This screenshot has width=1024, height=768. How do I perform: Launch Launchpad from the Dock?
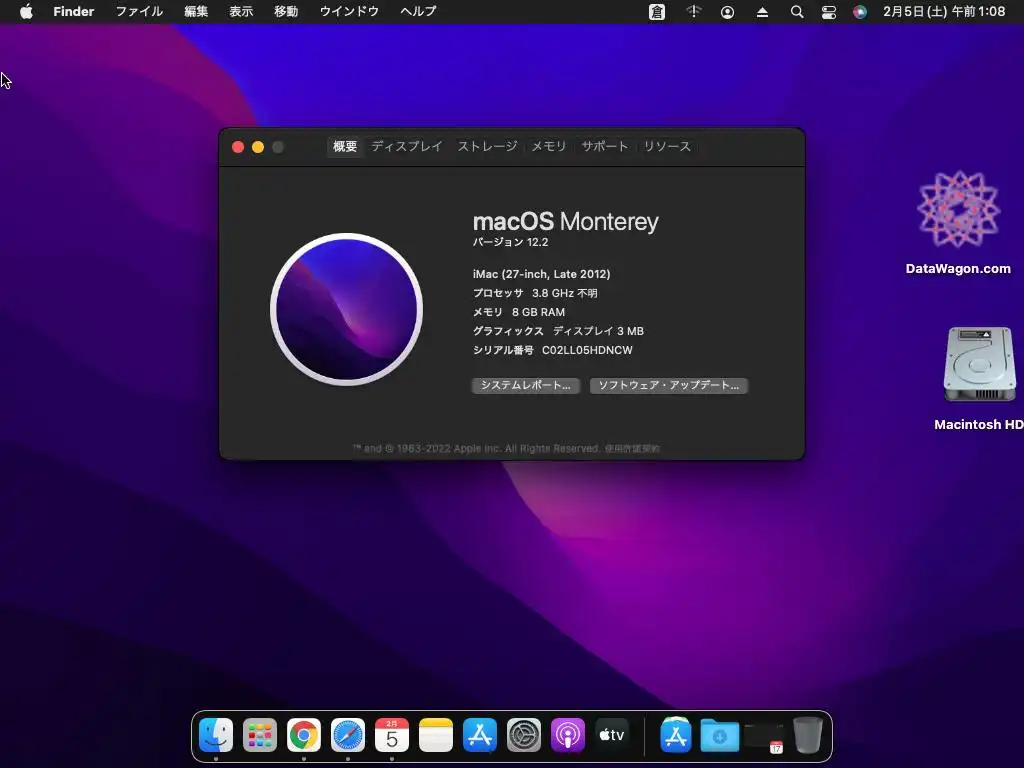(260, 735)
